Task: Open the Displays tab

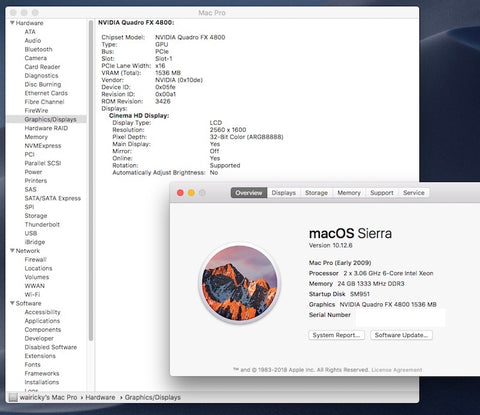Action: tap(284, 193)
